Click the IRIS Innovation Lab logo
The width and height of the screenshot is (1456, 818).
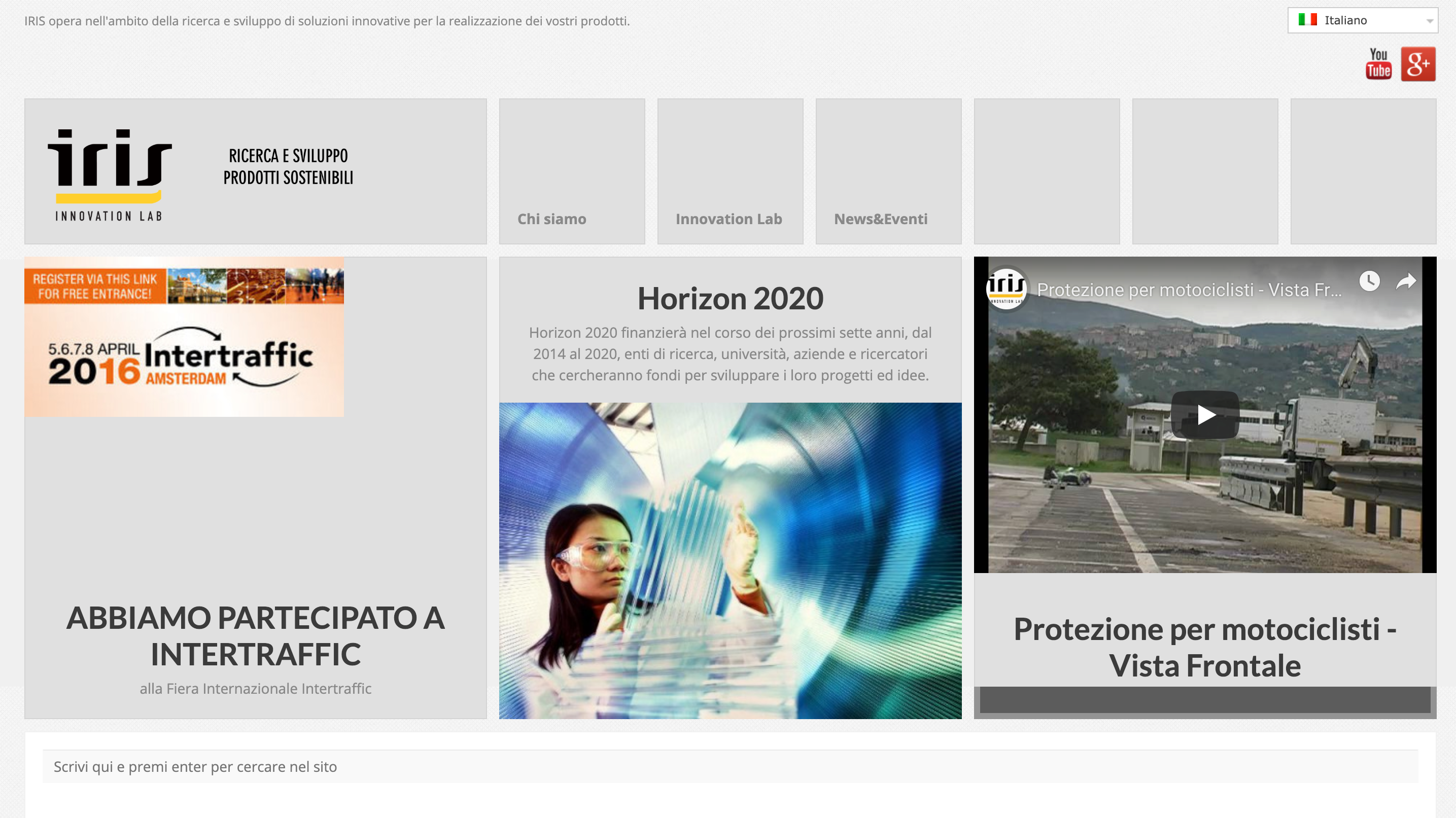[110, 175]
